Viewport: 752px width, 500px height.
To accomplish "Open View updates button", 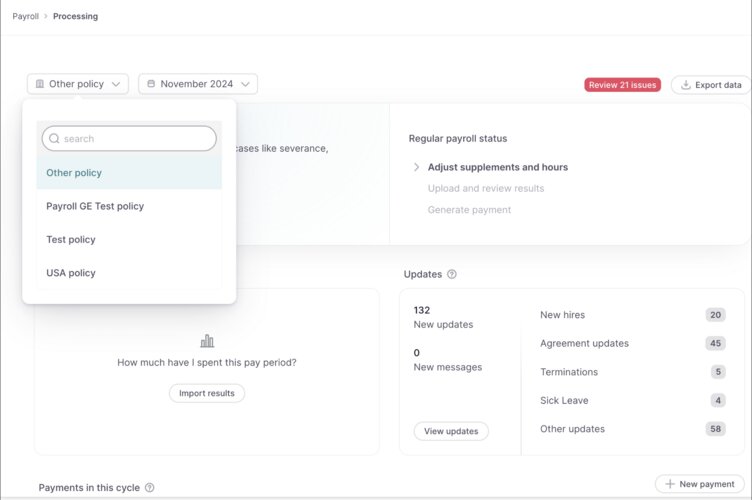I will tap(451, 431).
